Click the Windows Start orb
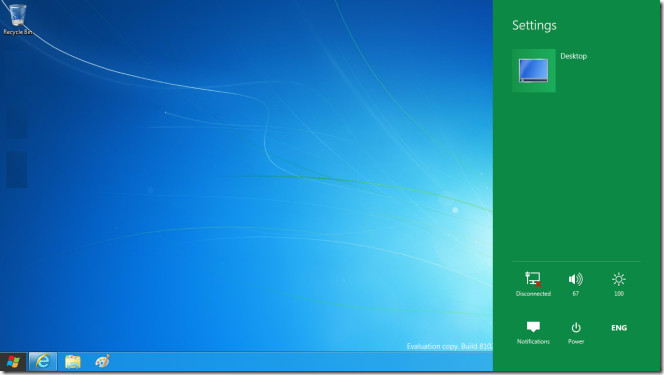Viewport: 664px width, 375px height. (x=13, y=362)
